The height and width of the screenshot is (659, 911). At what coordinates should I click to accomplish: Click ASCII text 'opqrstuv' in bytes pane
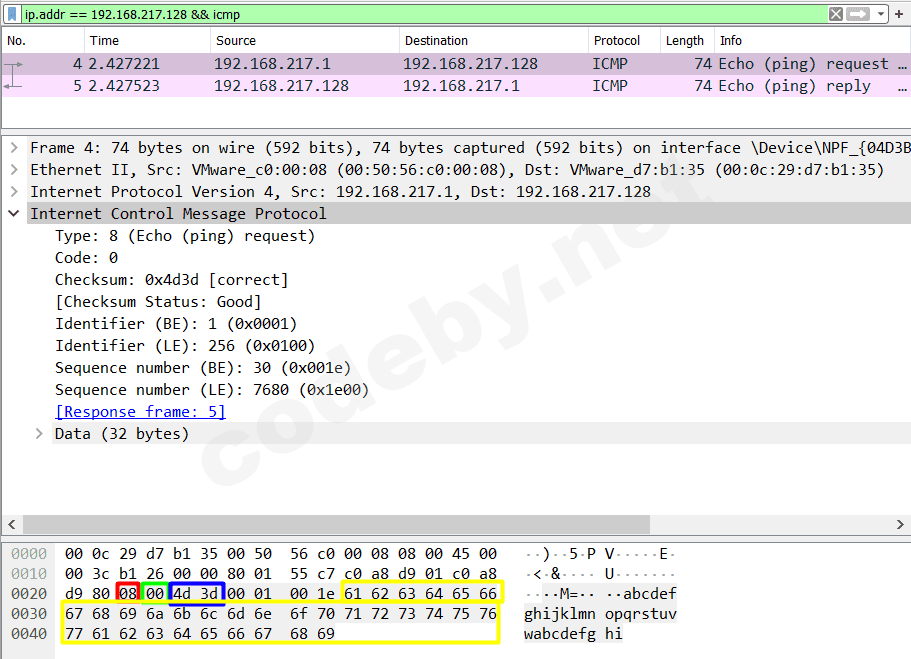pyautogui.click(x=641, y=614)
